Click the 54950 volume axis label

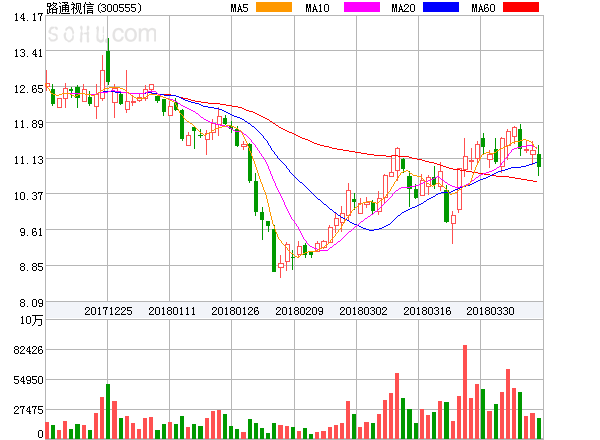[28, 380]
